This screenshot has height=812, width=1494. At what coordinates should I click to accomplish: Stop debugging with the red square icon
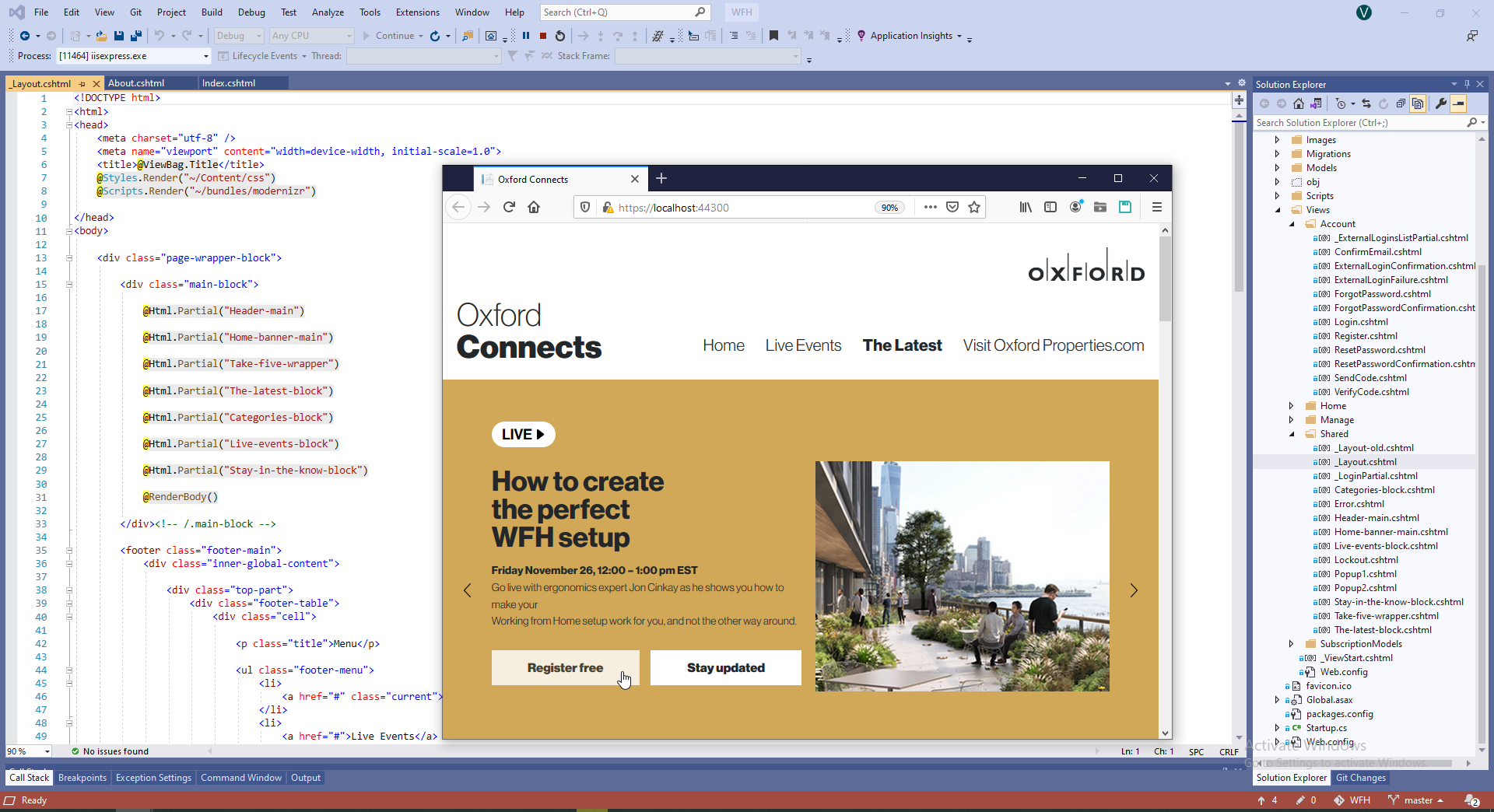pos(543,36)
